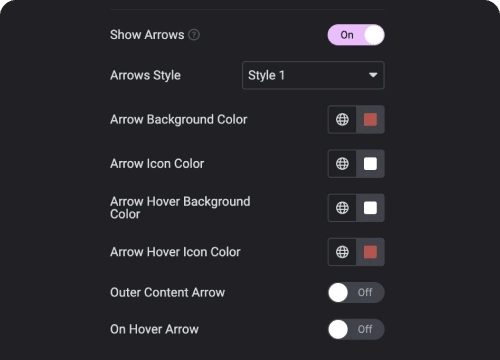
Task: Click the Arrows Style label
Action: tap(145, 75)
